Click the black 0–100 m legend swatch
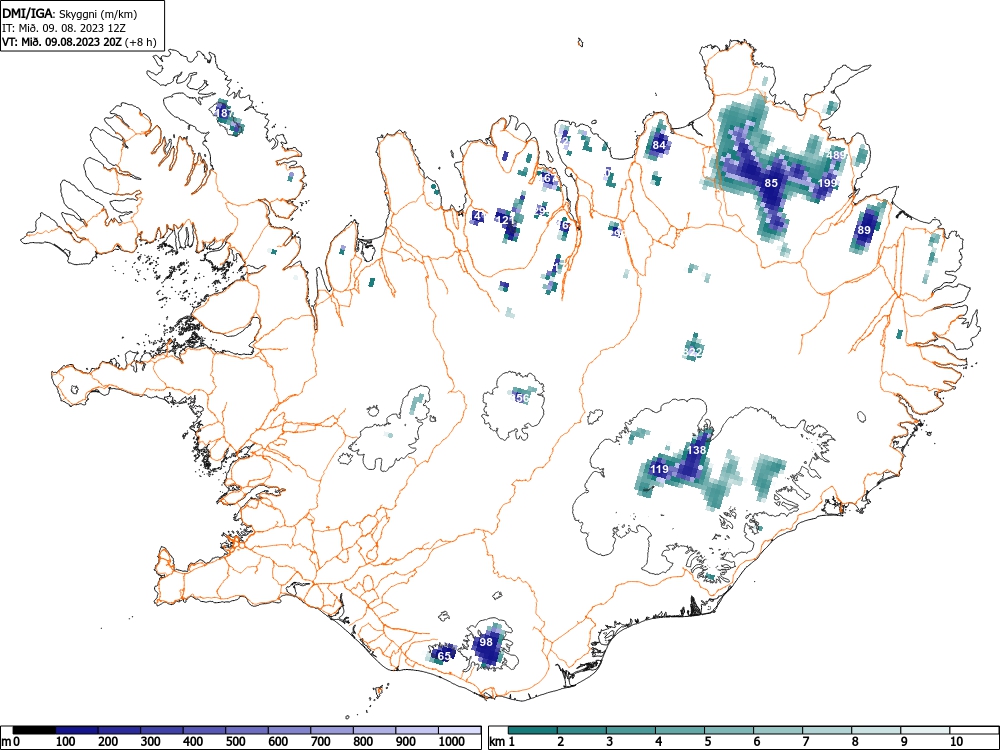This screenshot has width=1000, height=750. (34, 730)
